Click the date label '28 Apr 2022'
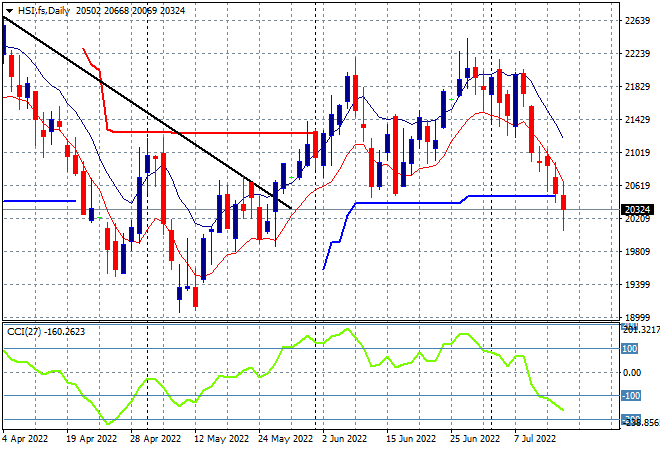660x450 pixels. click(156, 439)
